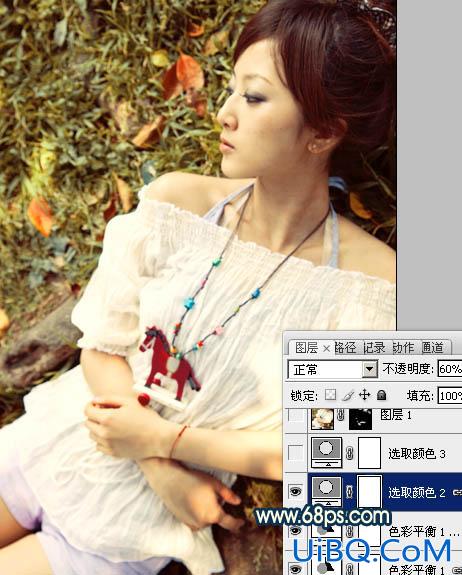
Task: Hide the 选取颜色 2 layer
Action: pos(296,491)
